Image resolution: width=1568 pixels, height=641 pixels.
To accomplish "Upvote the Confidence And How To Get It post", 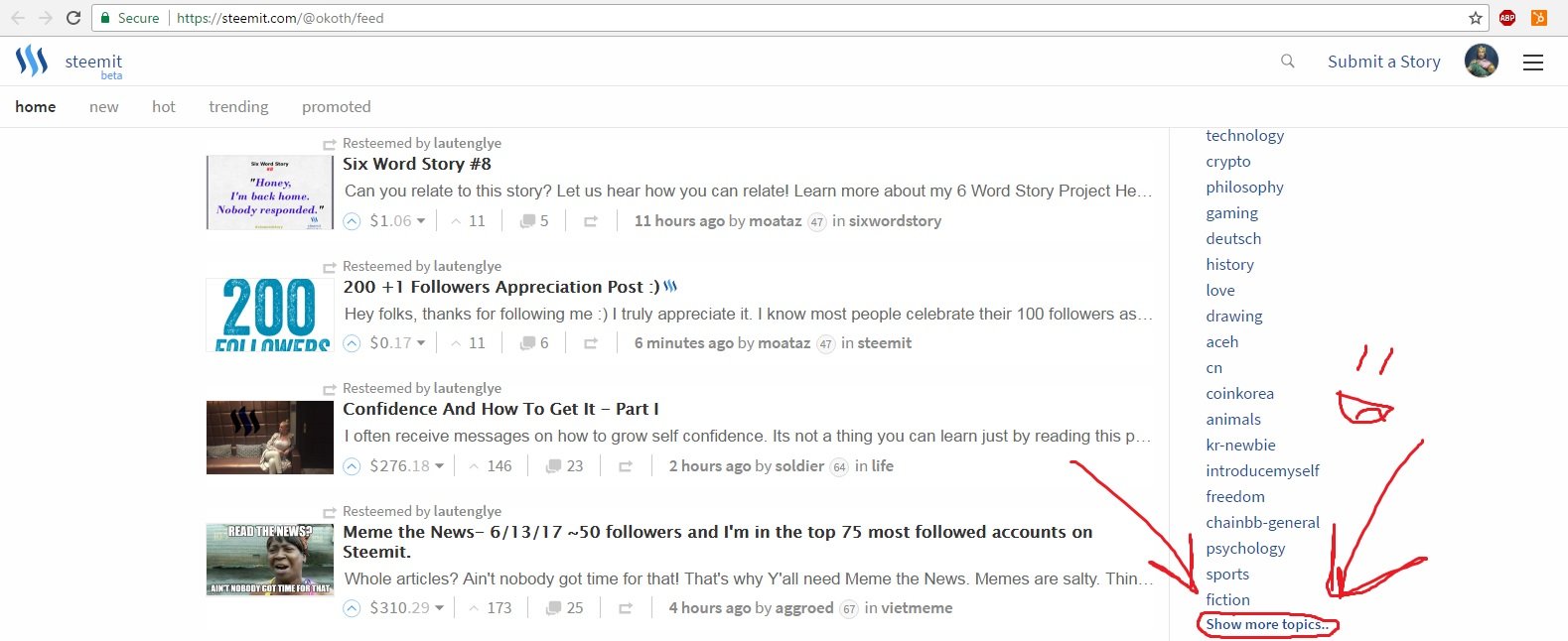I will (x=352, y=466).
